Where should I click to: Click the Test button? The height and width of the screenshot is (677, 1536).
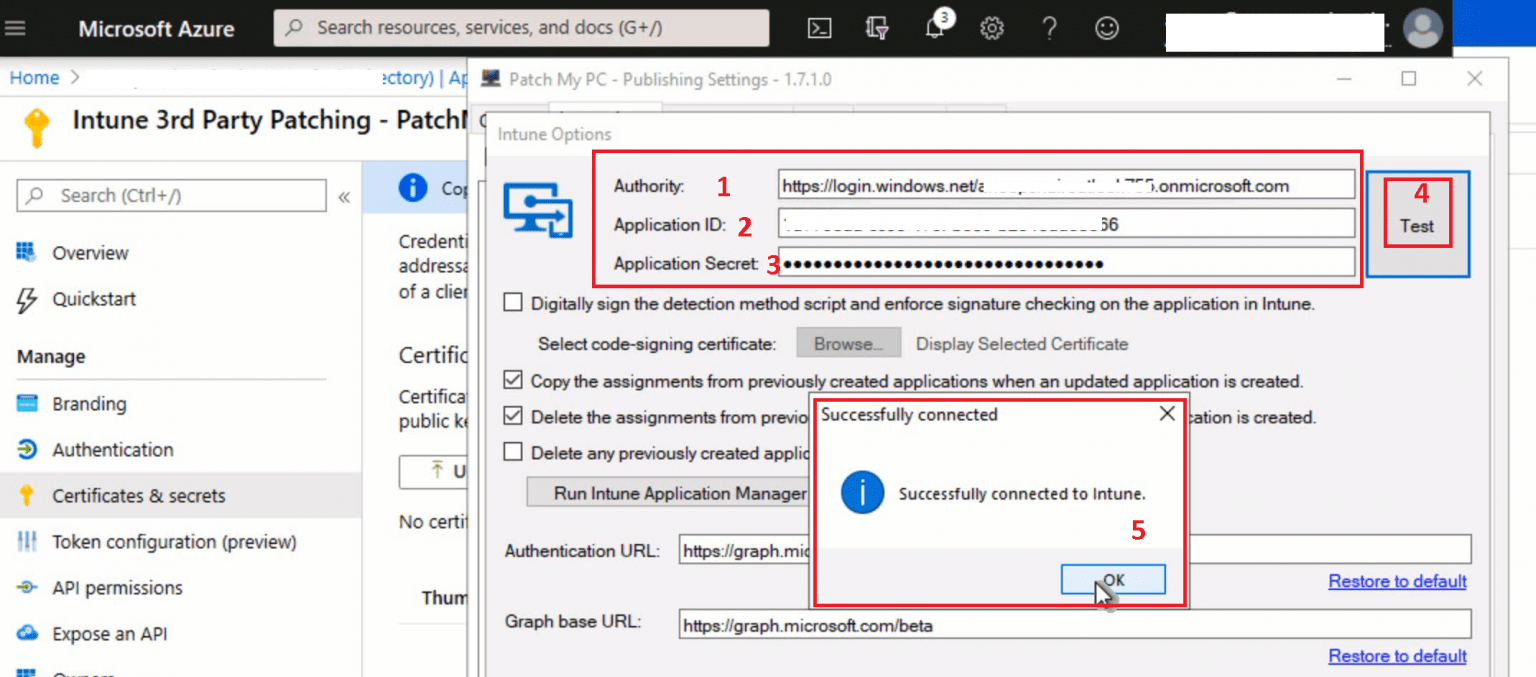(x=1417, y=225)
